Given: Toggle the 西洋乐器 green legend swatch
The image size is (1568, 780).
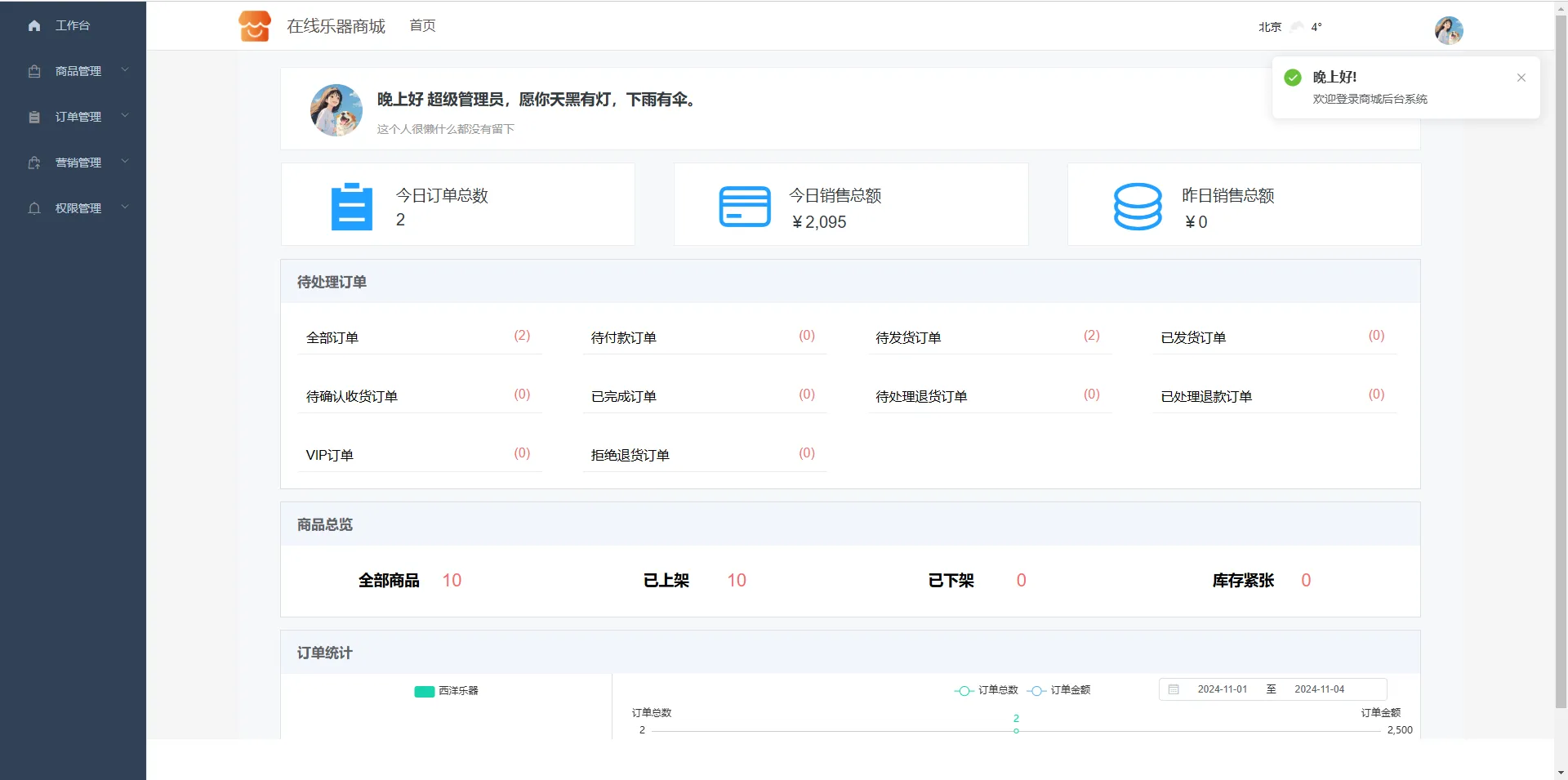Looking at the screenshot, I should coord(424,692).
